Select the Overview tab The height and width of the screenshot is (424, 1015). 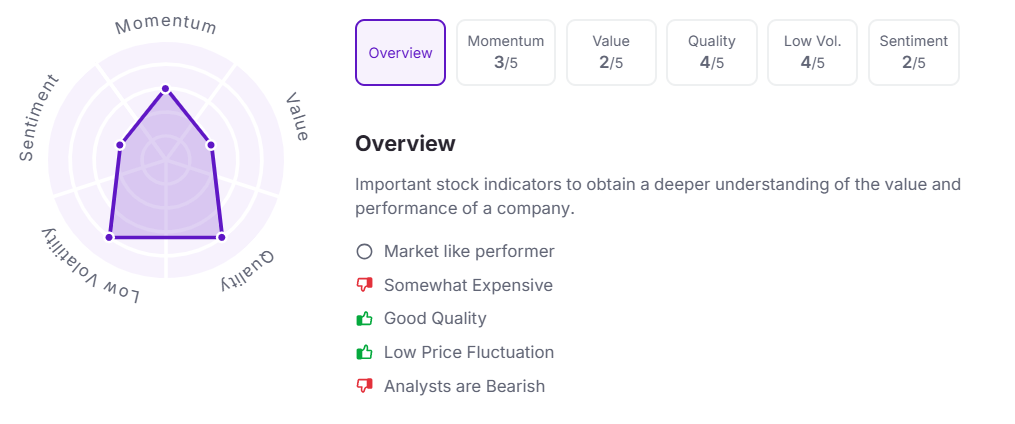pyautogui.click(x=400, y=53)
